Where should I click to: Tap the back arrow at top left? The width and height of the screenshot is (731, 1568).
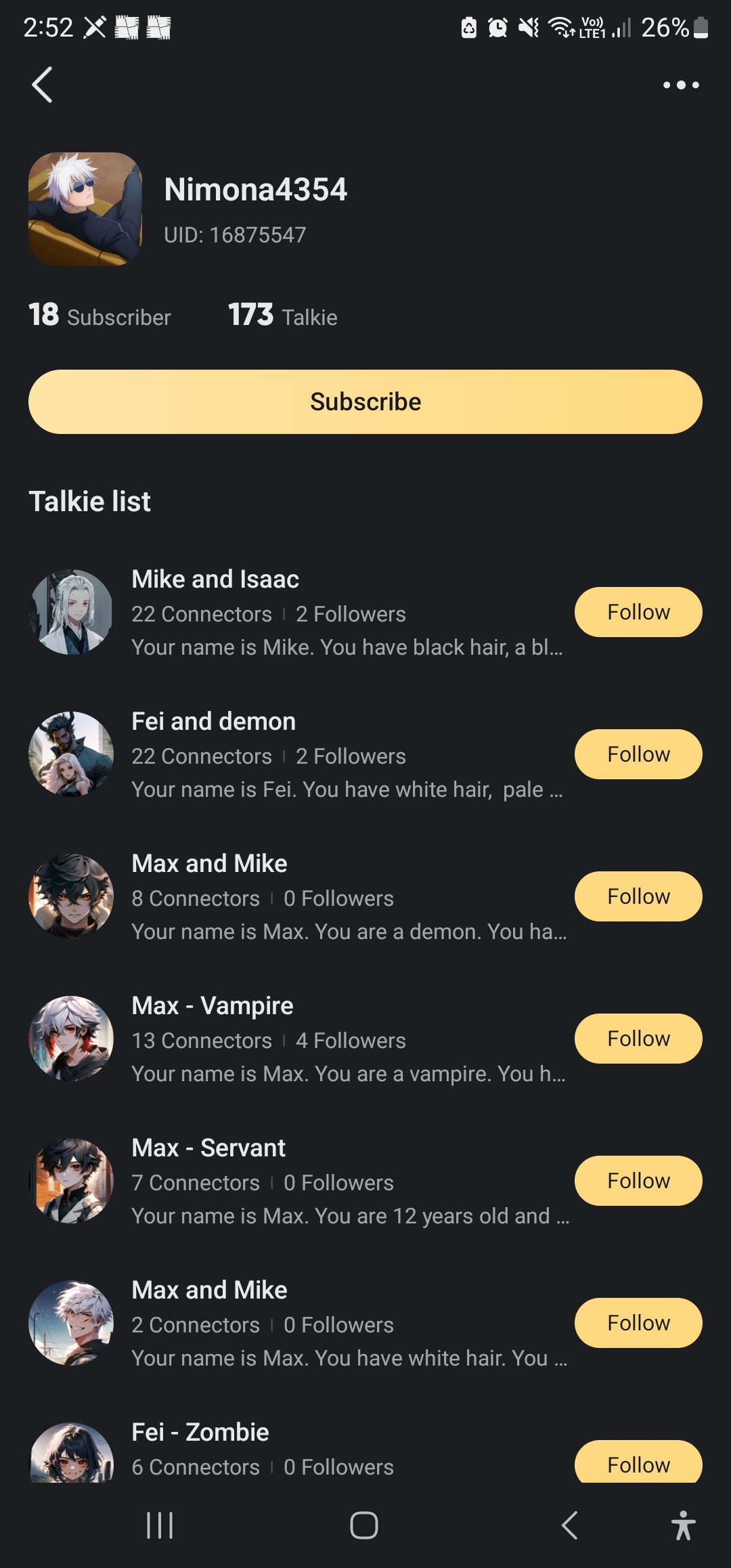tap(42, 85)
